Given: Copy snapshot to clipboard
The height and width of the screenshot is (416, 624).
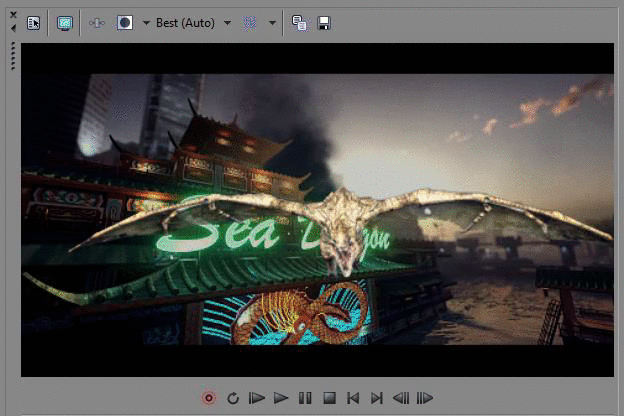Looking at the screenshot, I should pos(299,23).
